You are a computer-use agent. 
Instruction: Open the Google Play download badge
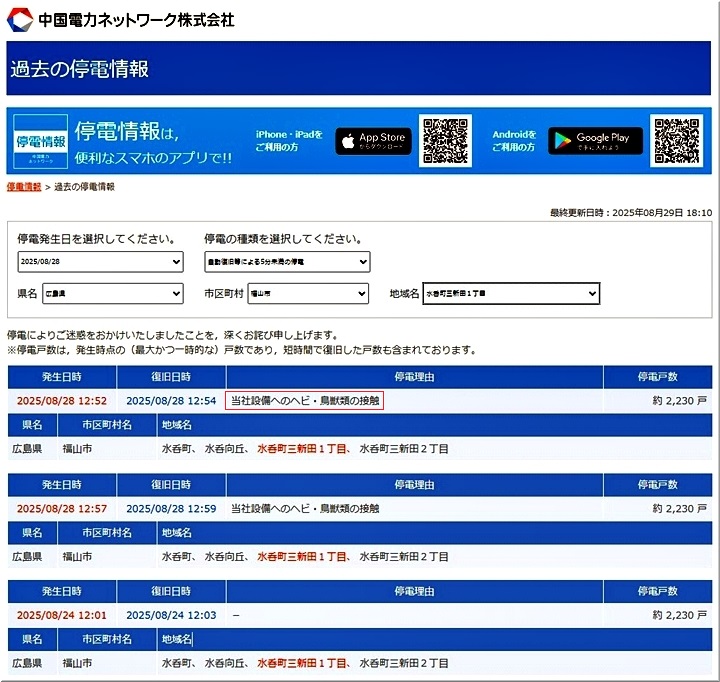pos(595,141)
